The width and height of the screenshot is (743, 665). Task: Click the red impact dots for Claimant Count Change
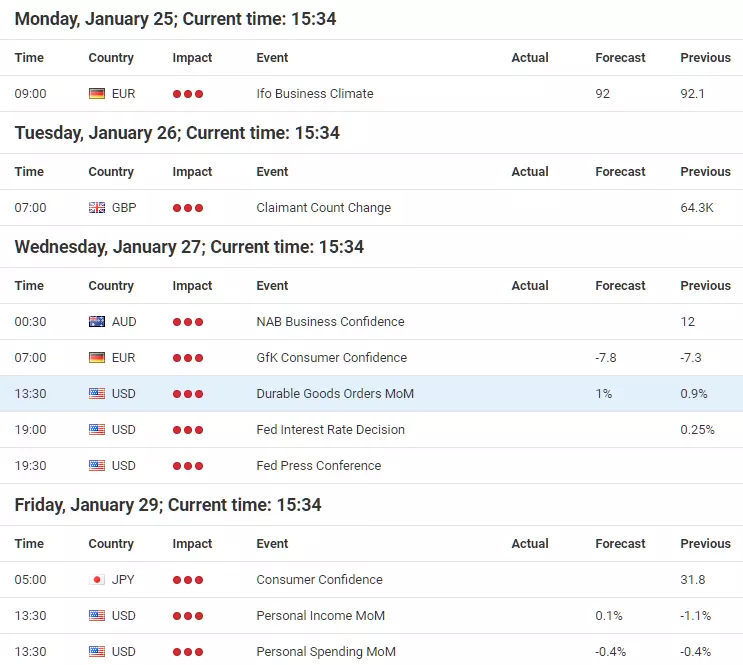tap(188, 208)
